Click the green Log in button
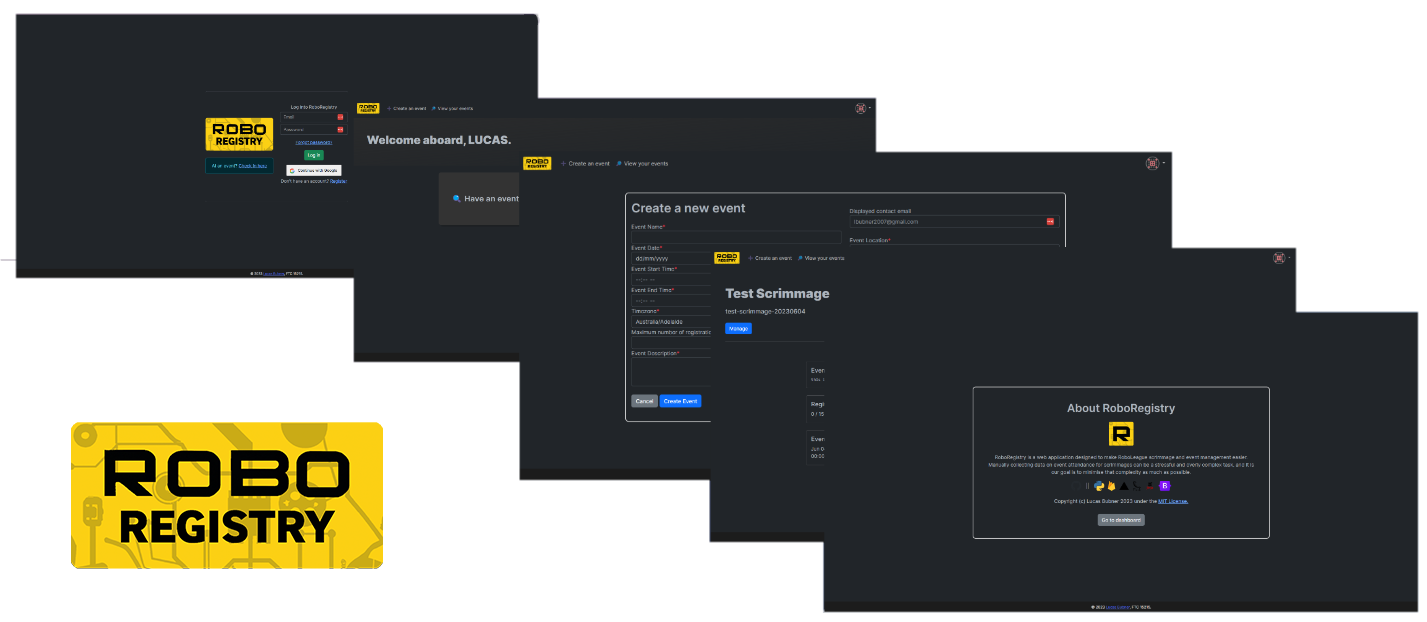Screen dimensions: 1427x622 coord(314,155)
